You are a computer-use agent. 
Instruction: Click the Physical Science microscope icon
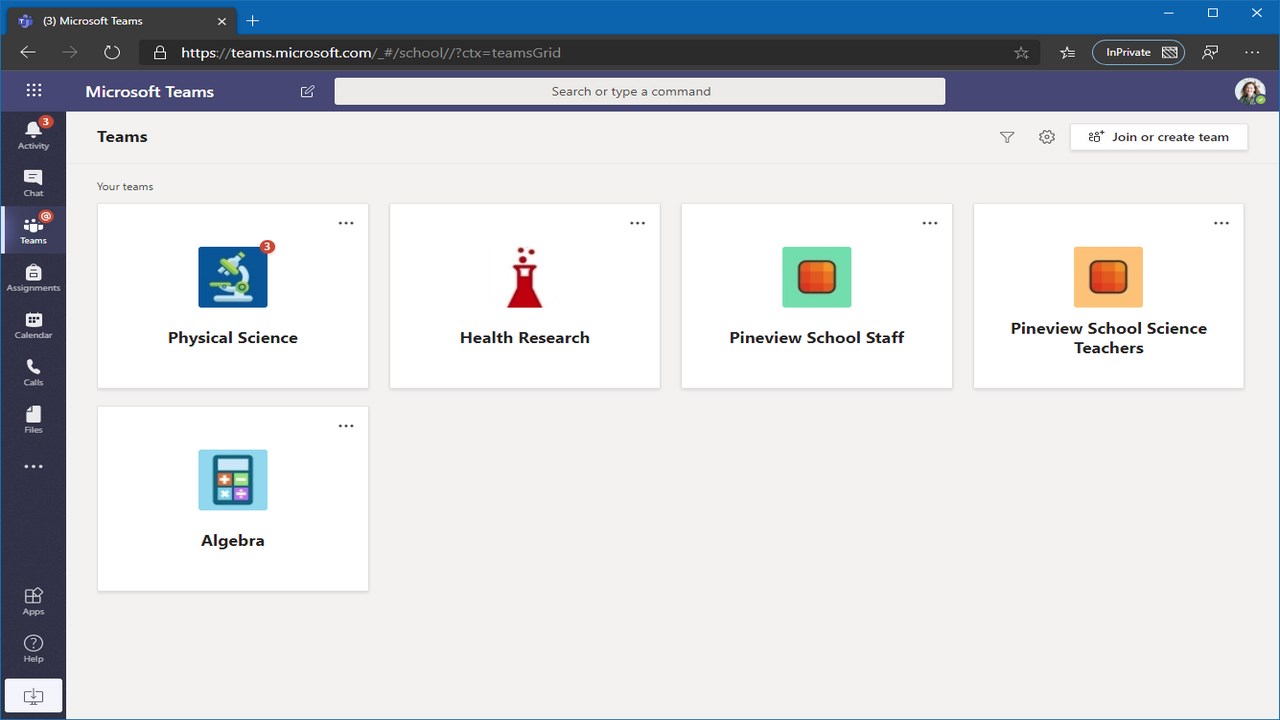click(x=233, y=277)
